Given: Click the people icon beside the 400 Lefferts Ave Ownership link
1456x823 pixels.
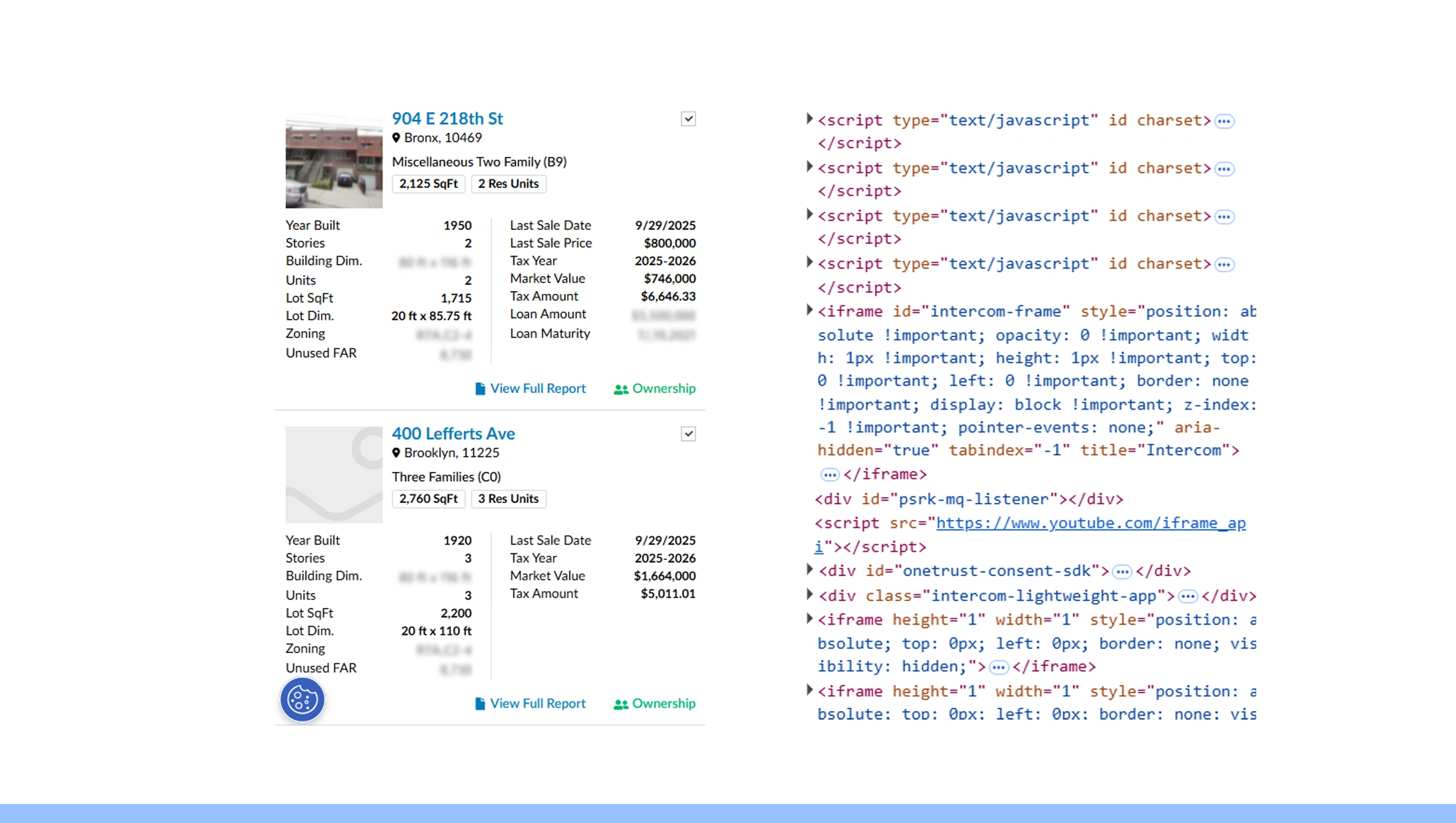Looking at the screenshot, I should tap(620, 704).
